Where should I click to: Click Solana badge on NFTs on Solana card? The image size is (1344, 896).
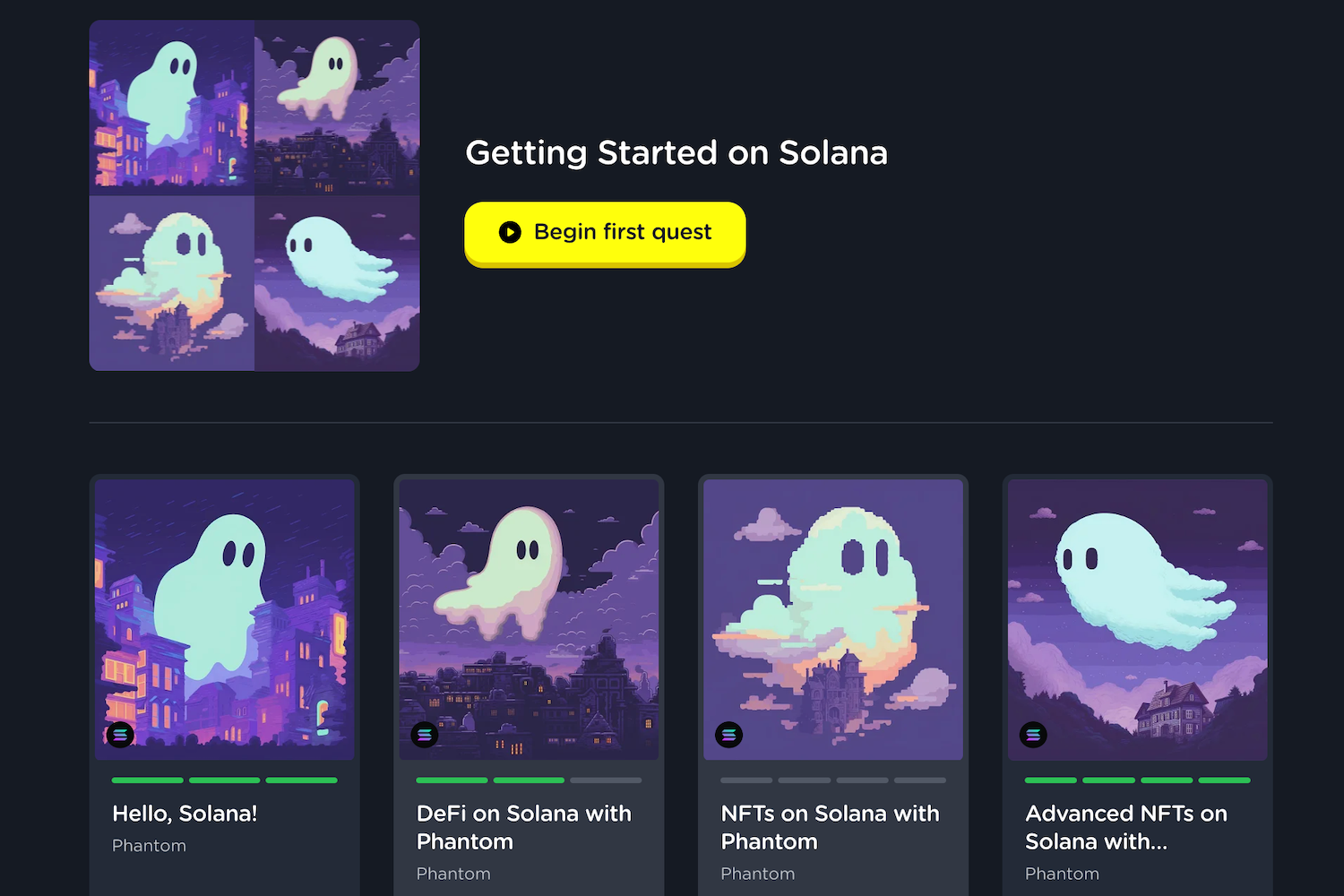(x=729, y=735)
